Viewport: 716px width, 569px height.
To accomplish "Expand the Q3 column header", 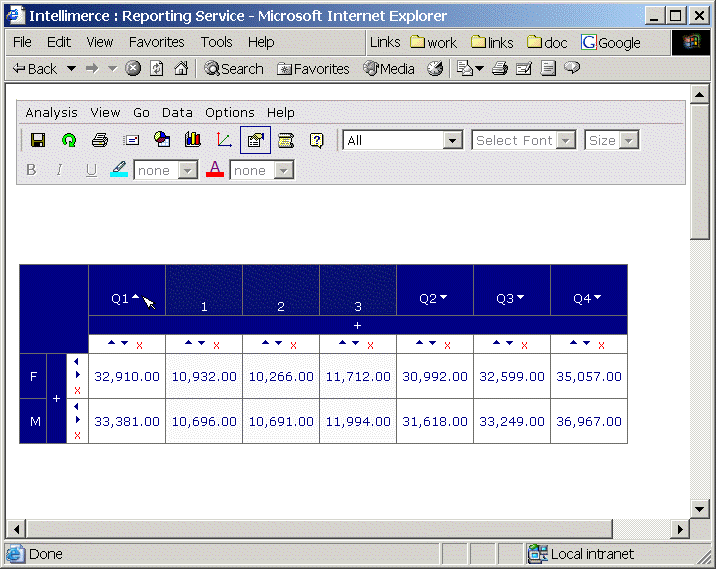I will [x=521, y=297].
